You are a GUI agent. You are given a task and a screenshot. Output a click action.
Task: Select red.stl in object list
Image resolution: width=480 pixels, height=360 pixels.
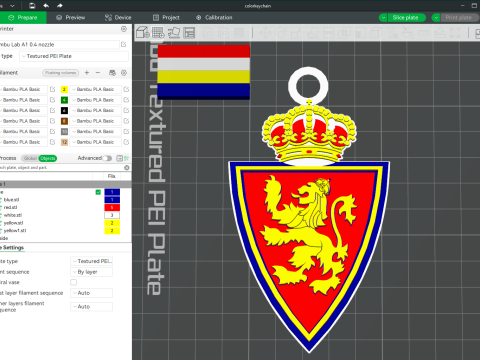(10, 207)
